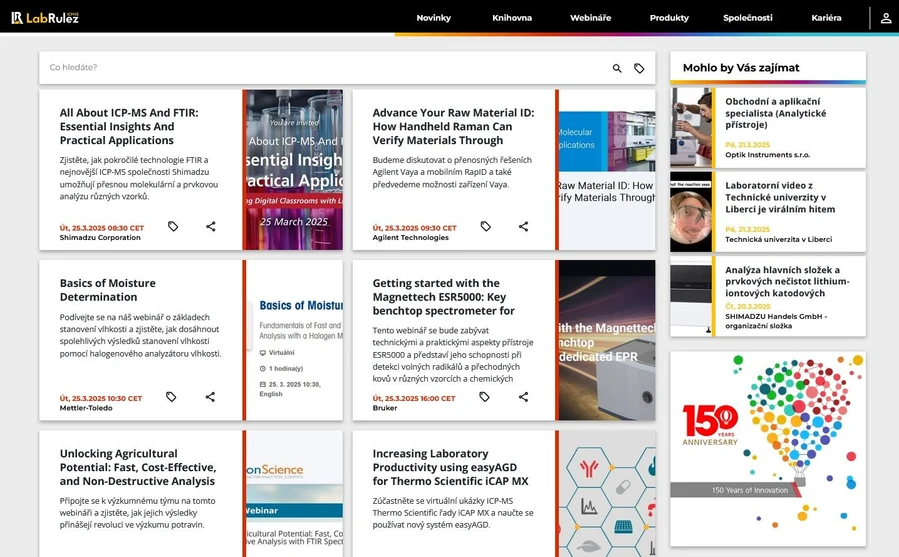This screenshot has height=557, width=899.
Task: Open 'Laboratorní video z Technické univerzity' article
Action: coord(780,197)
